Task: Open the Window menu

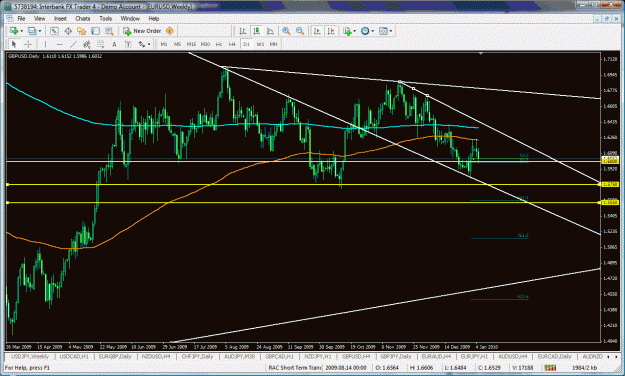Action: click(x=130, y=19)
